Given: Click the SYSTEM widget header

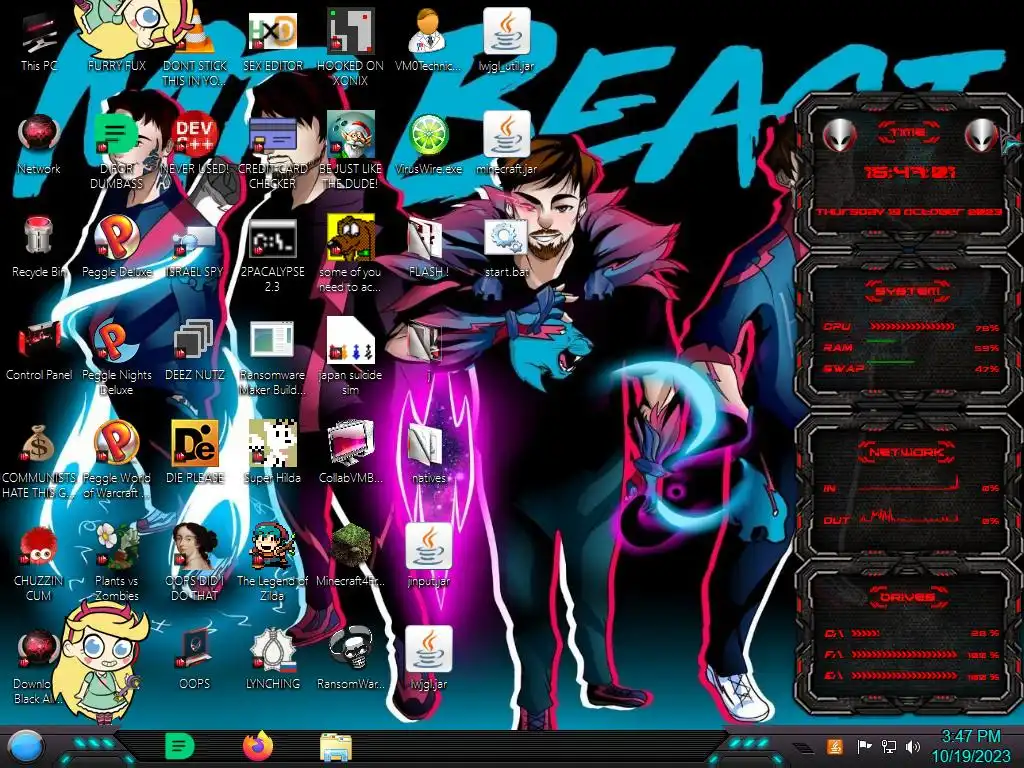Looking at the screenshot, I should [x=908, y=292].
